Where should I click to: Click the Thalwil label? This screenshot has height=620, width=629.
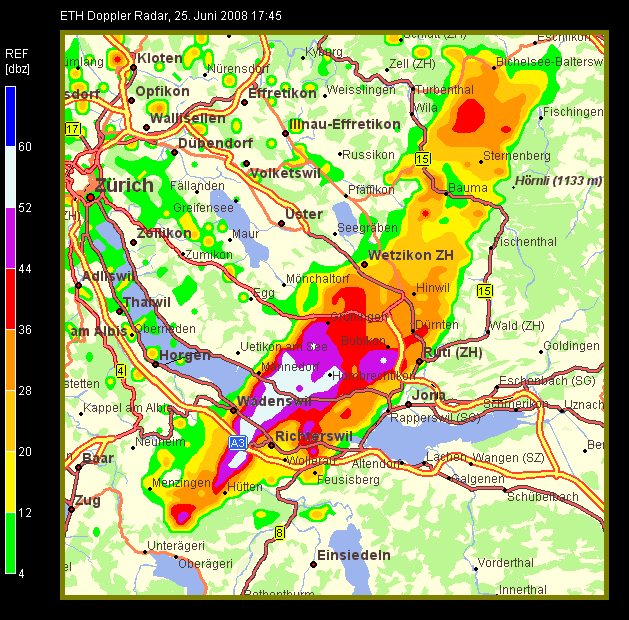(147, 302)
